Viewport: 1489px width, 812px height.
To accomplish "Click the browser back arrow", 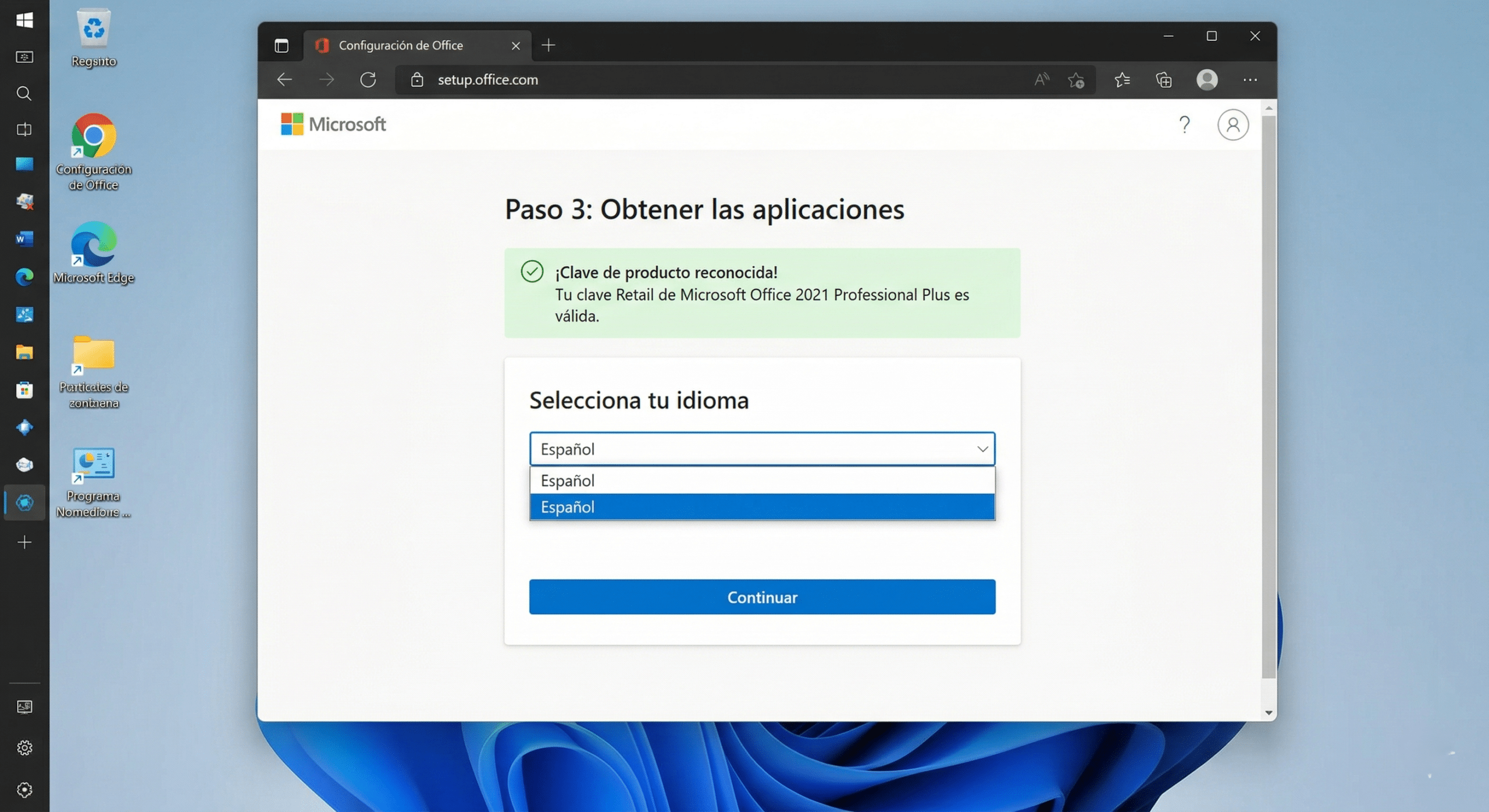I will click(284, 80).
